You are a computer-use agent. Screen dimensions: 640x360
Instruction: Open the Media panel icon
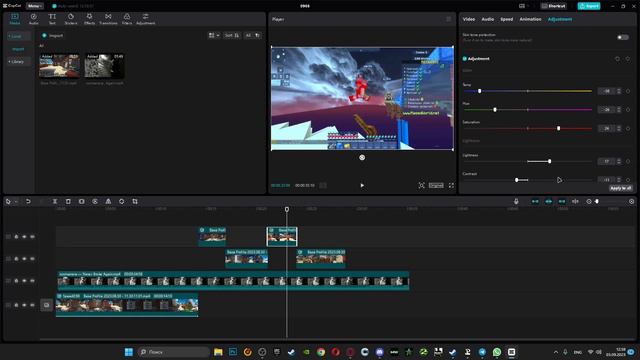[15, 19]
